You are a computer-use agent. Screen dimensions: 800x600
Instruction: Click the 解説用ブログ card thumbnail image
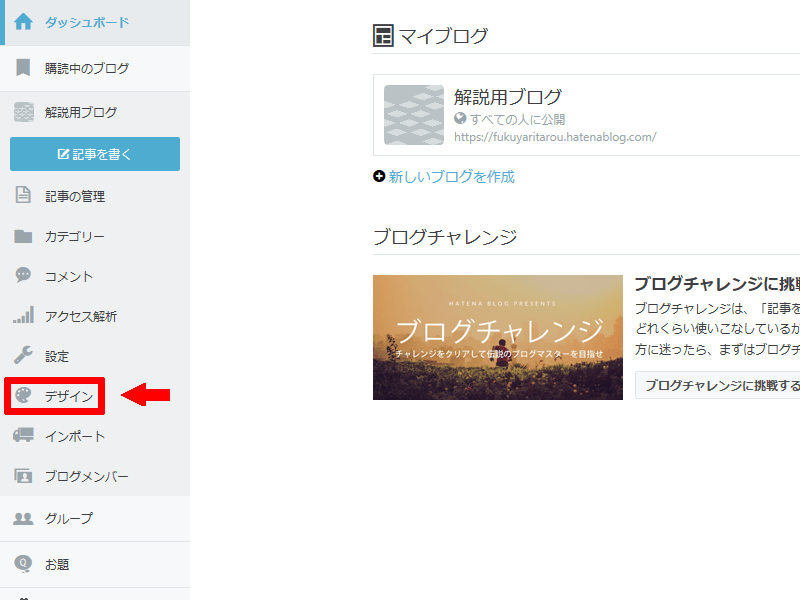(x=414, y=115)
